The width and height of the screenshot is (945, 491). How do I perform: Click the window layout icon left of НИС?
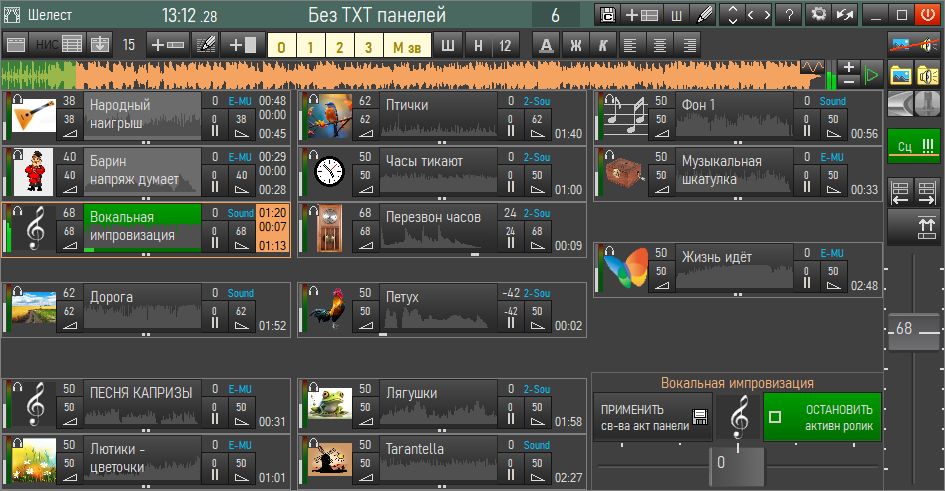(16, 45)
